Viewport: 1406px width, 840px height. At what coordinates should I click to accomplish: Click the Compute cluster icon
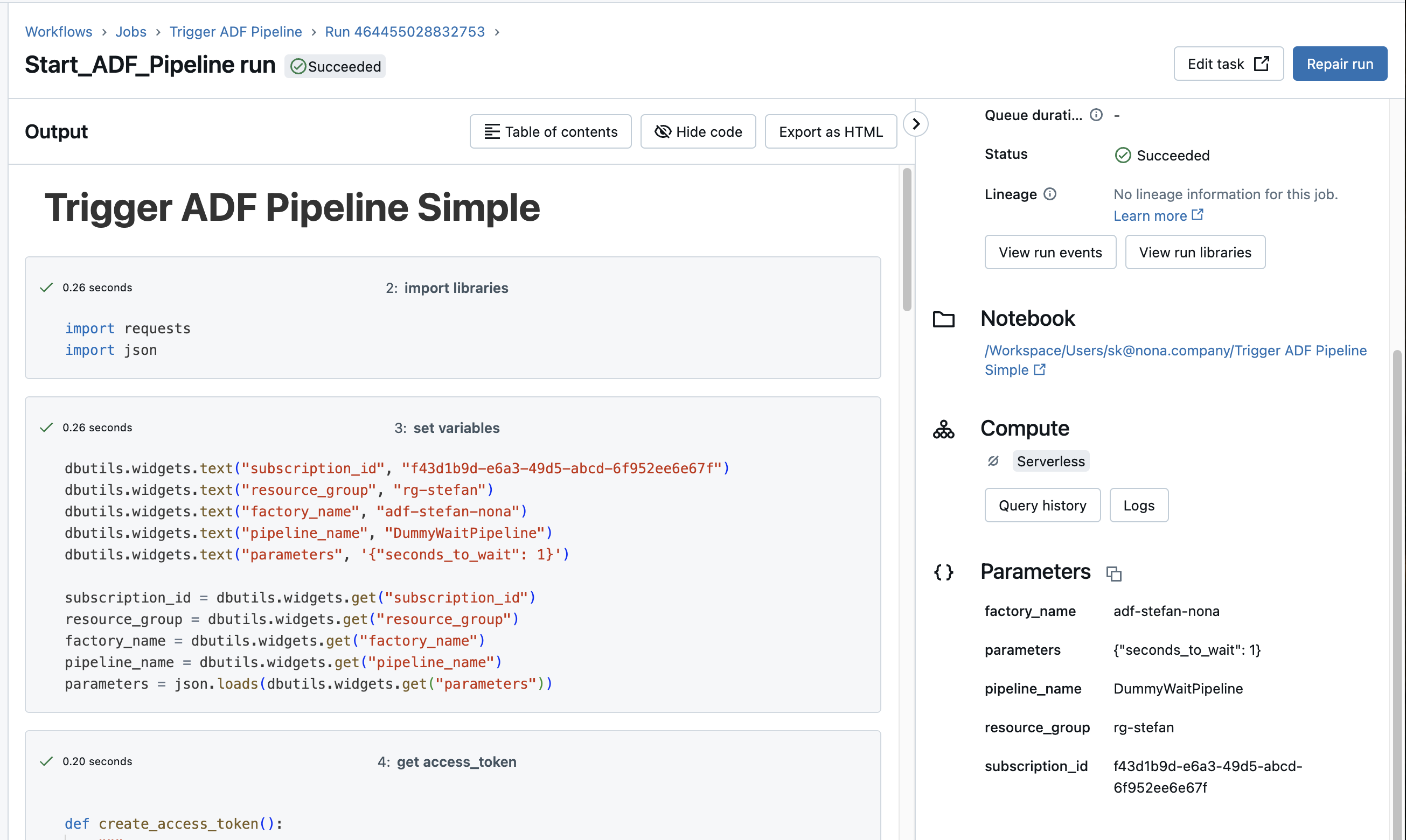[943, 429]
